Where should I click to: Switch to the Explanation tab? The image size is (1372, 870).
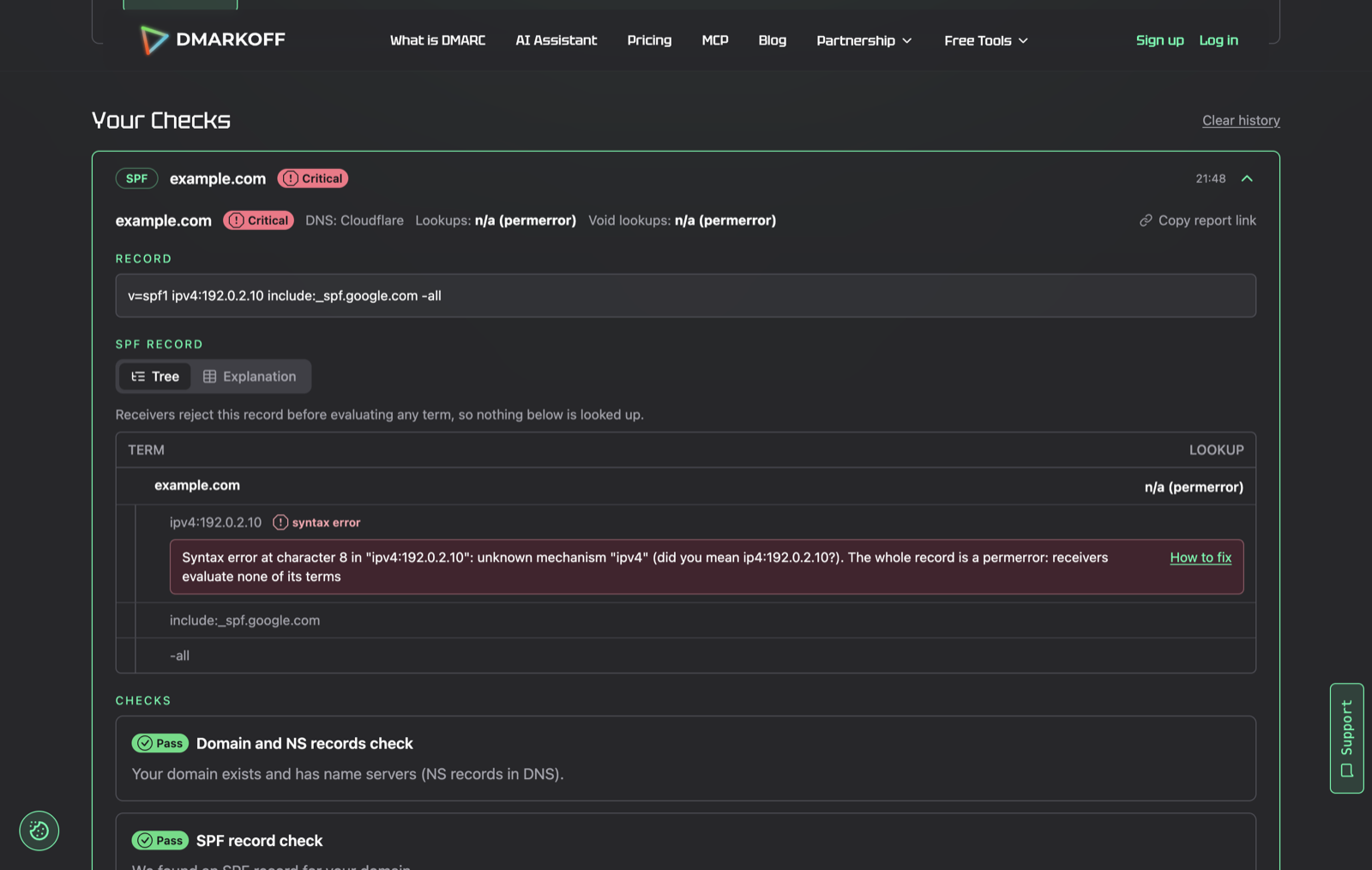coord(250,377)
